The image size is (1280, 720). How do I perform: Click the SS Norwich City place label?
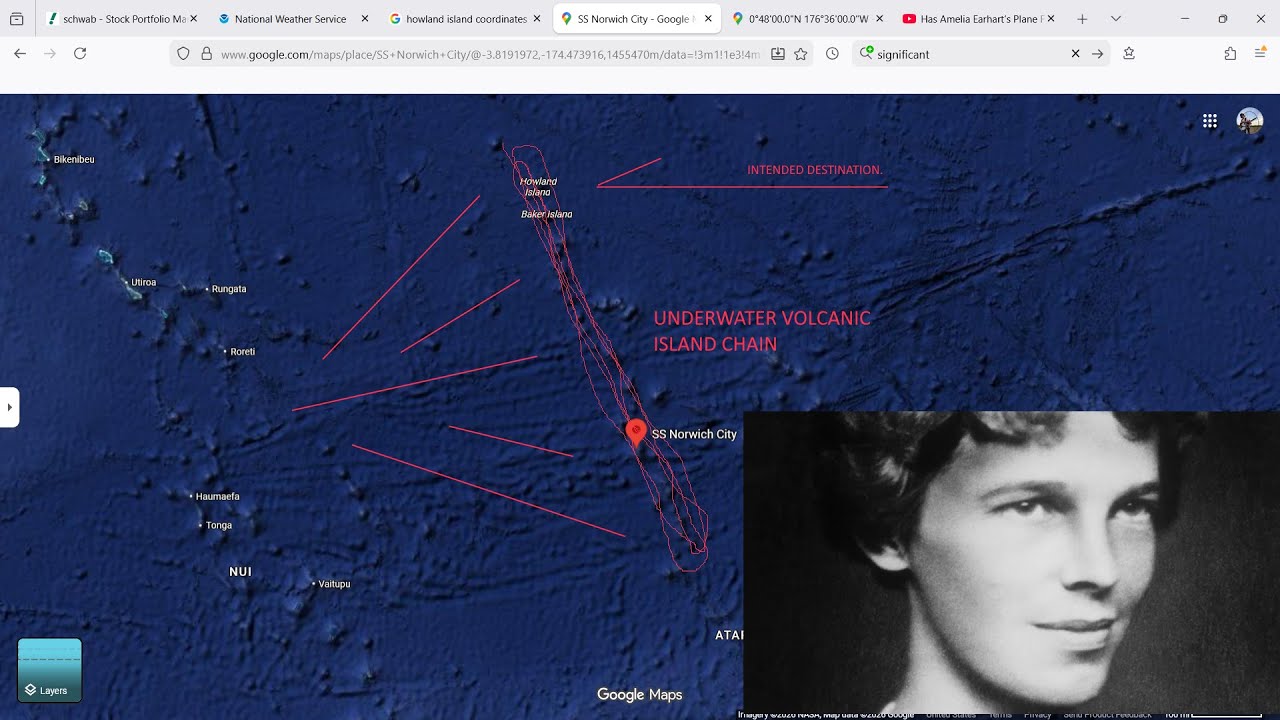(694, 434)
